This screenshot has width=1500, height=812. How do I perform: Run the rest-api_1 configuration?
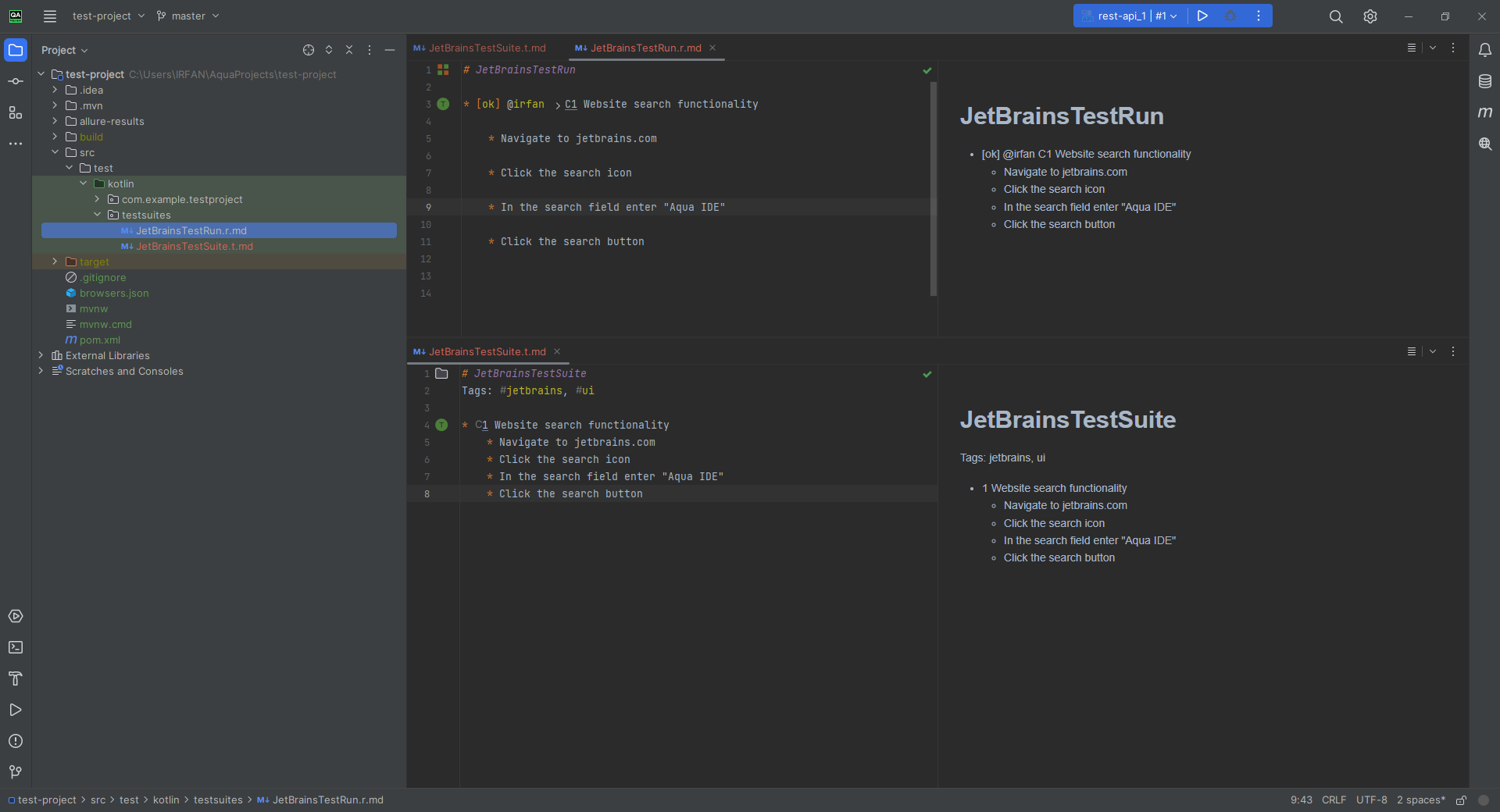(1202, 16)
